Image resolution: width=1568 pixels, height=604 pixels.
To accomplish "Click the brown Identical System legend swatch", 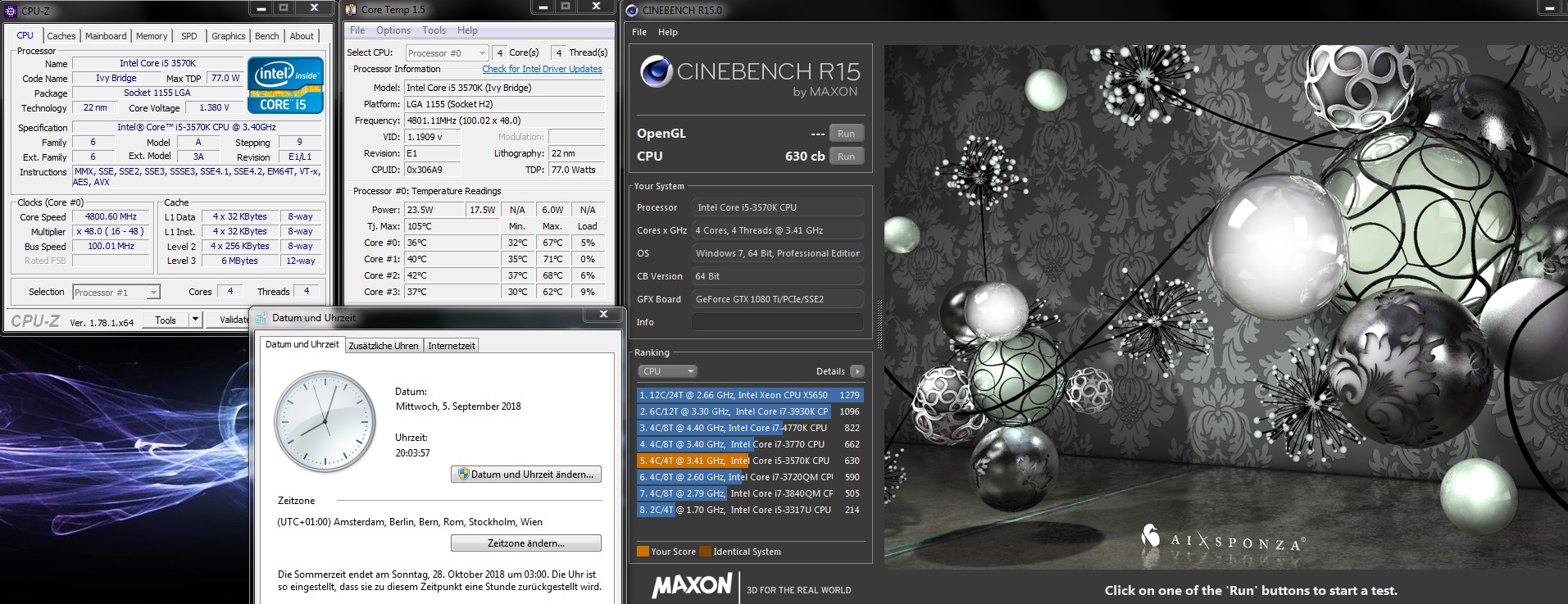I will click(x=705, y=552).
